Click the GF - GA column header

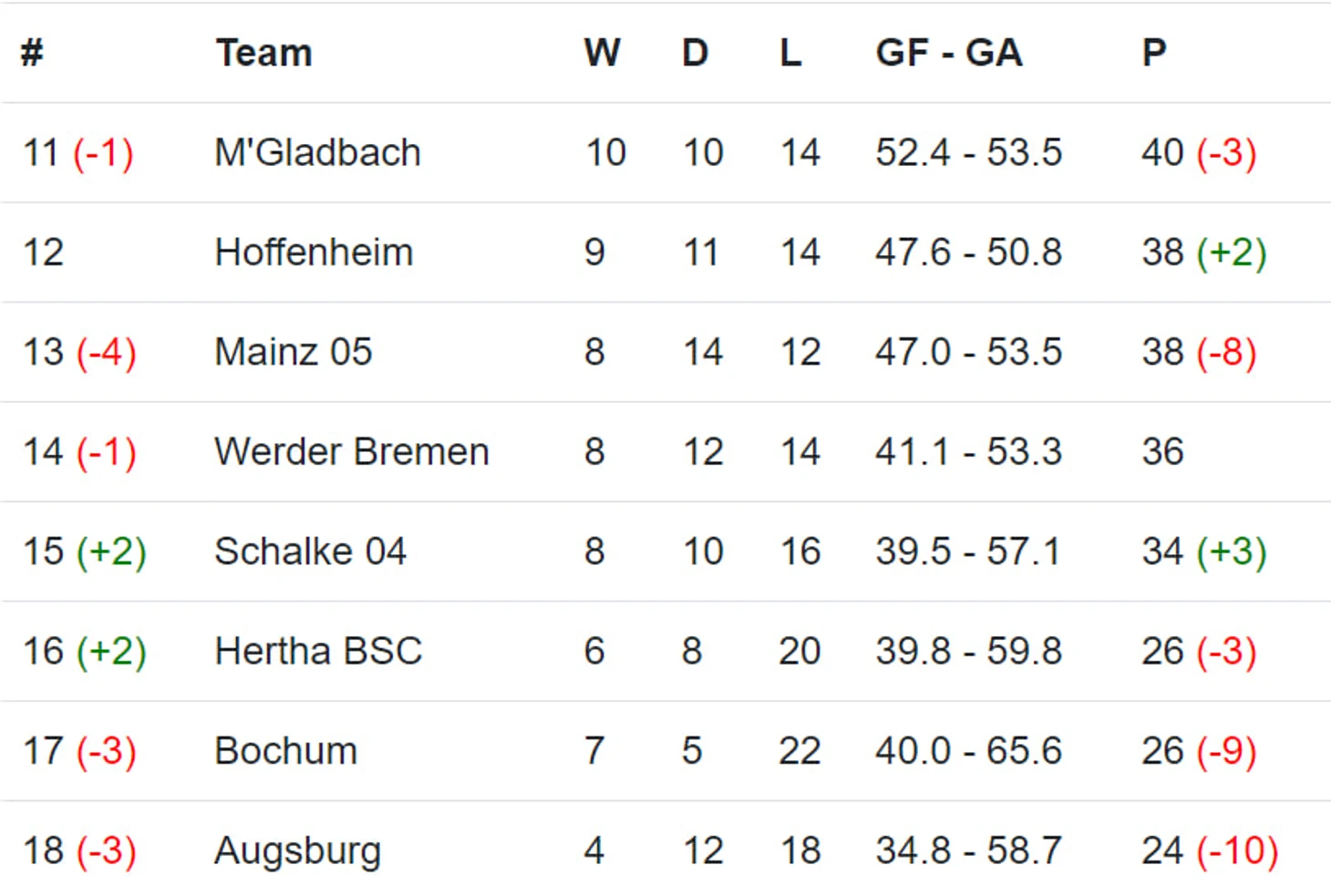click(948, 53)
